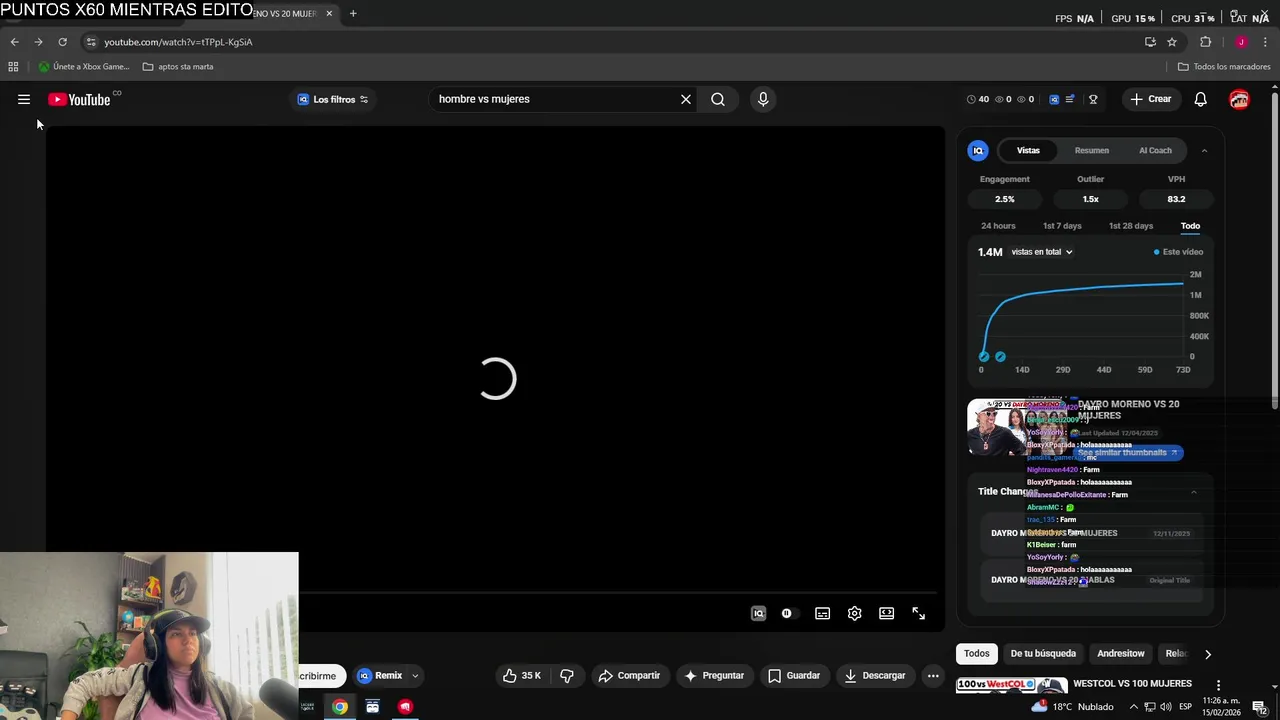The width and height of the screenshot is (1280, 720).
Task: Go to YouTube home via logo
Action: (x=79, y=99)
